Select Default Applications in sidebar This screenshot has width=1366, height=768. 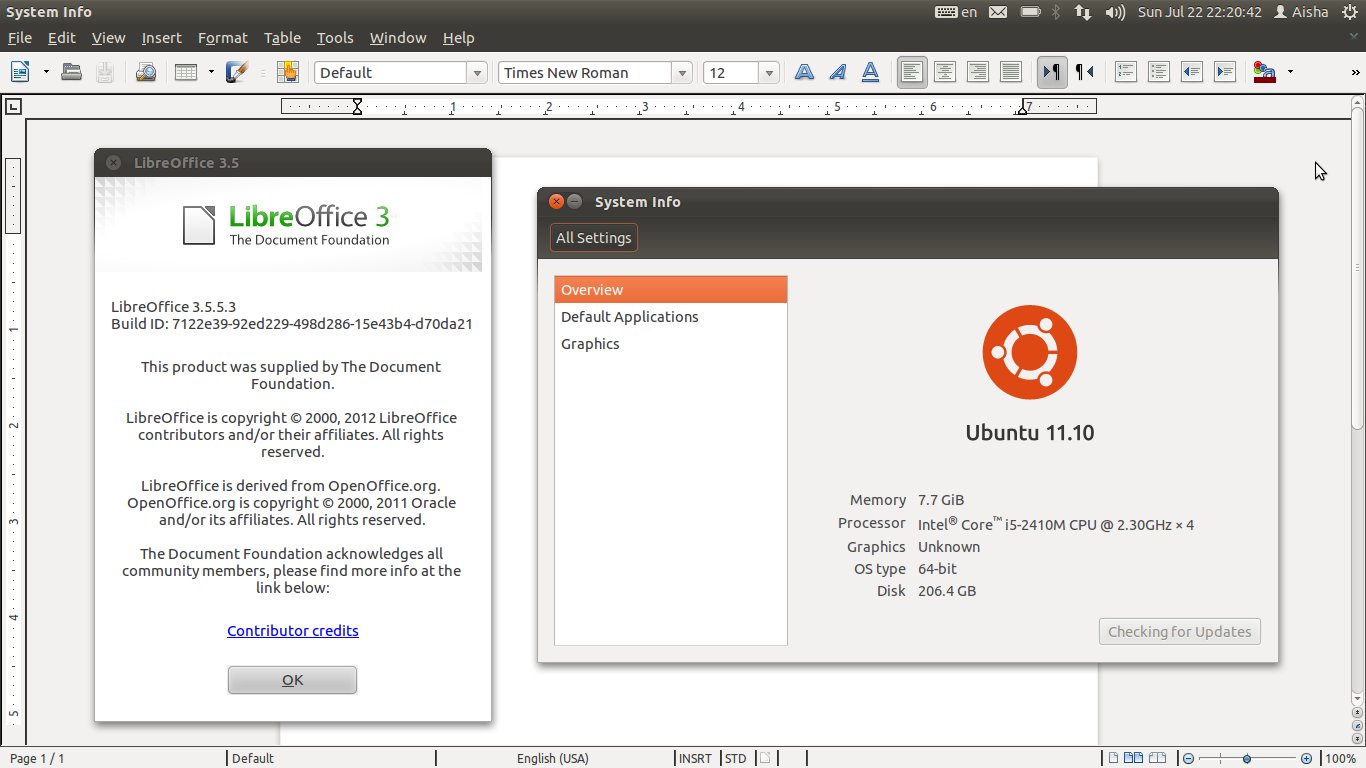pyautogui.click(x=671, y=317)
